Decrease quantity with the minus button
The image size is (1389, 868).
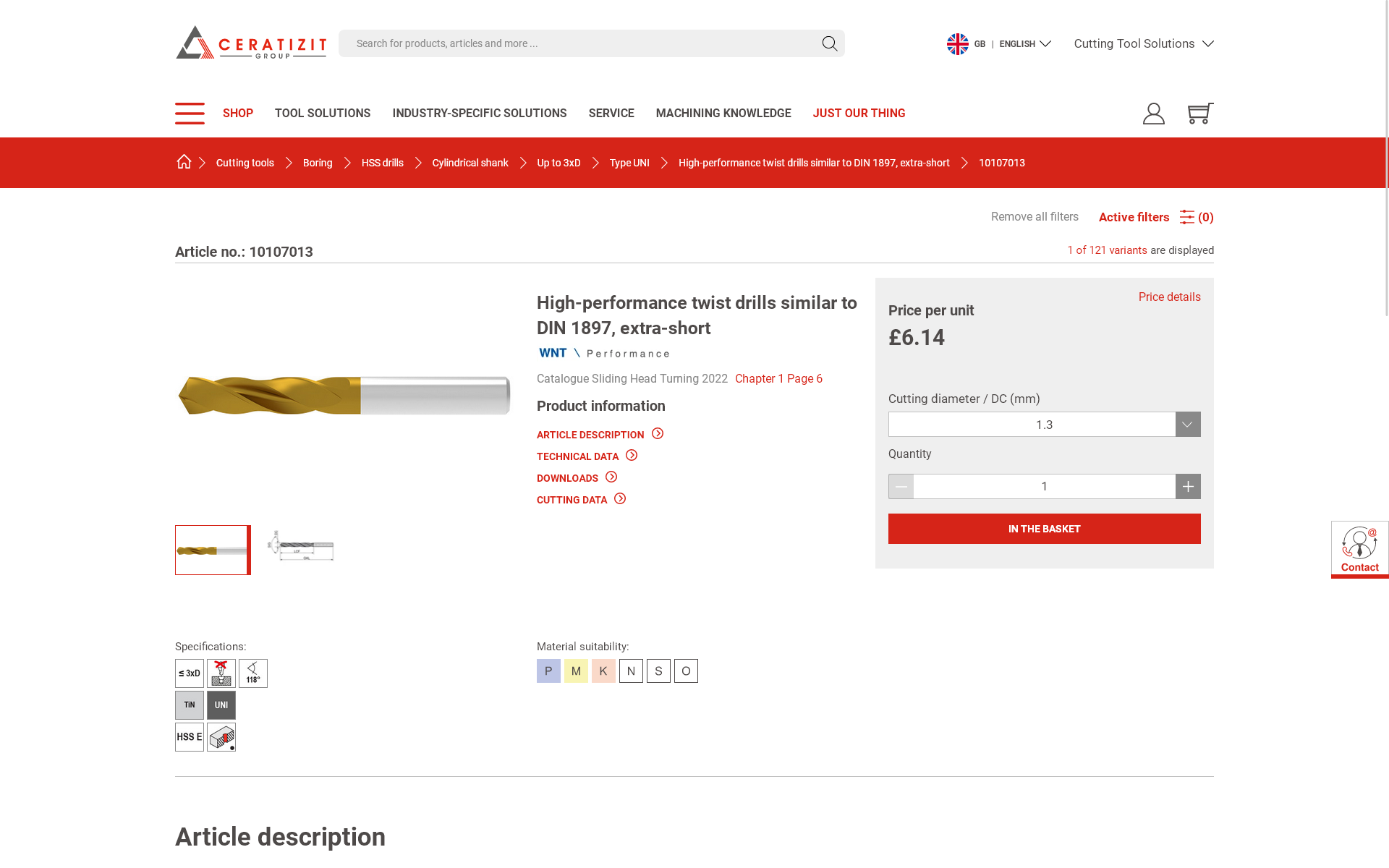point(901,487)
